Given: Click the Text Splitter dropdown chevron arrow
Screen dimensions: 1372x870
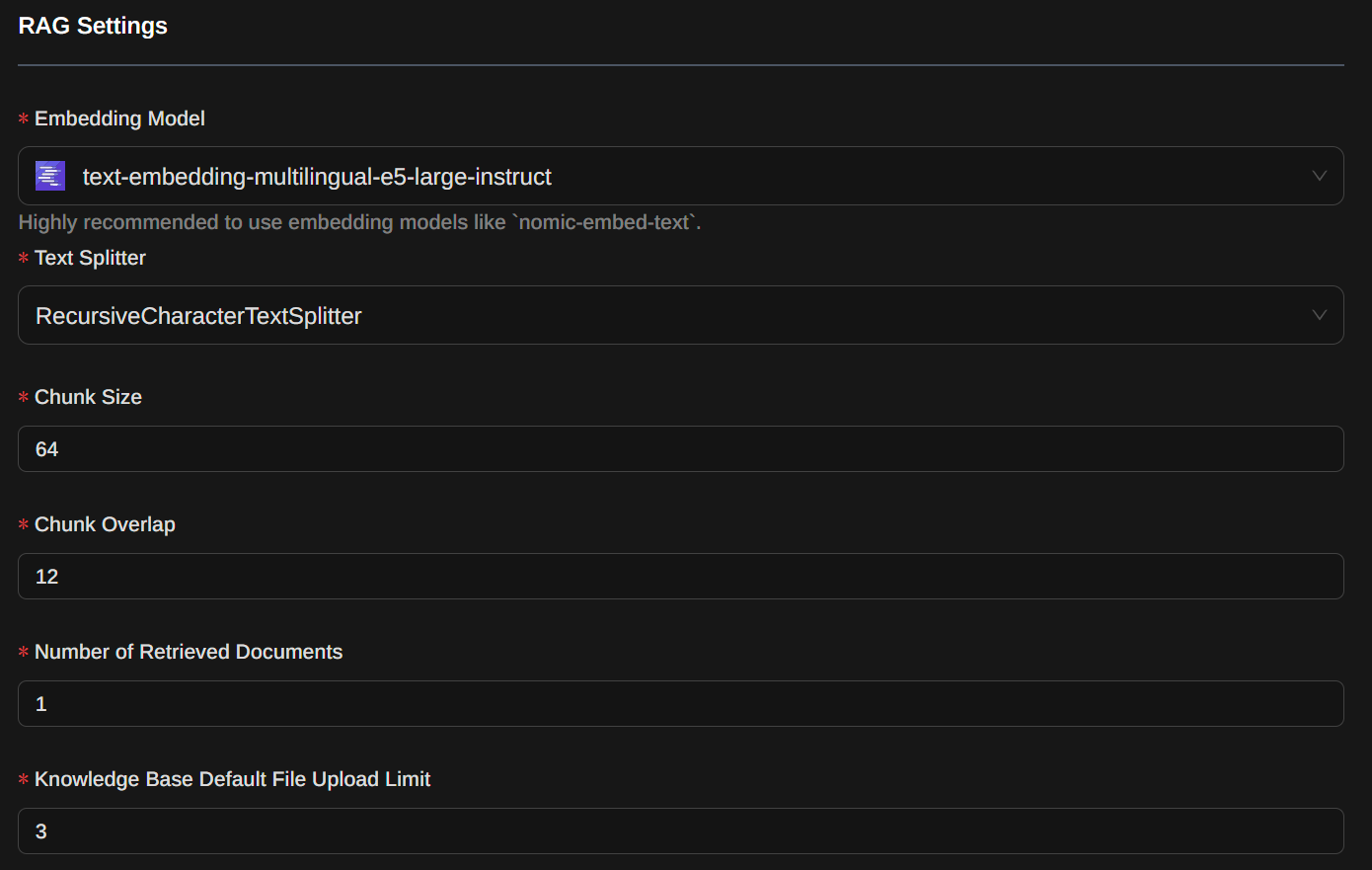Looking at the screenshot, I should tap(1319, 315).
